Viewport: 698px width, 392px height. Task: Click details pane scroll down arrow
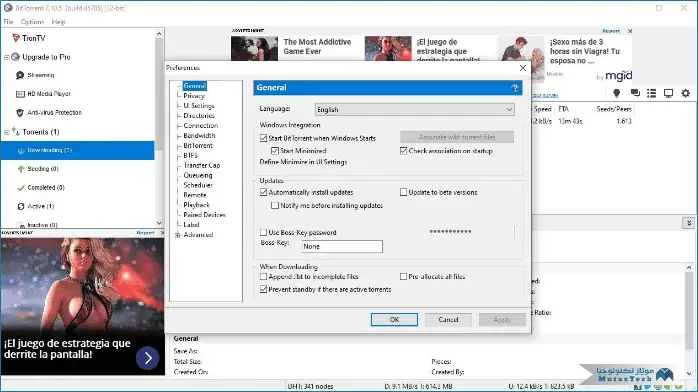[689, 374]
